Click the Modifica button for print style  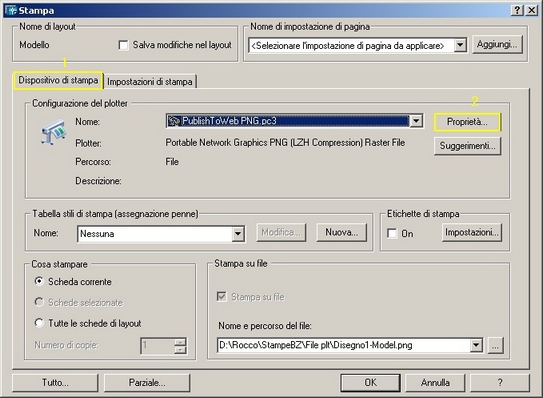281,232
